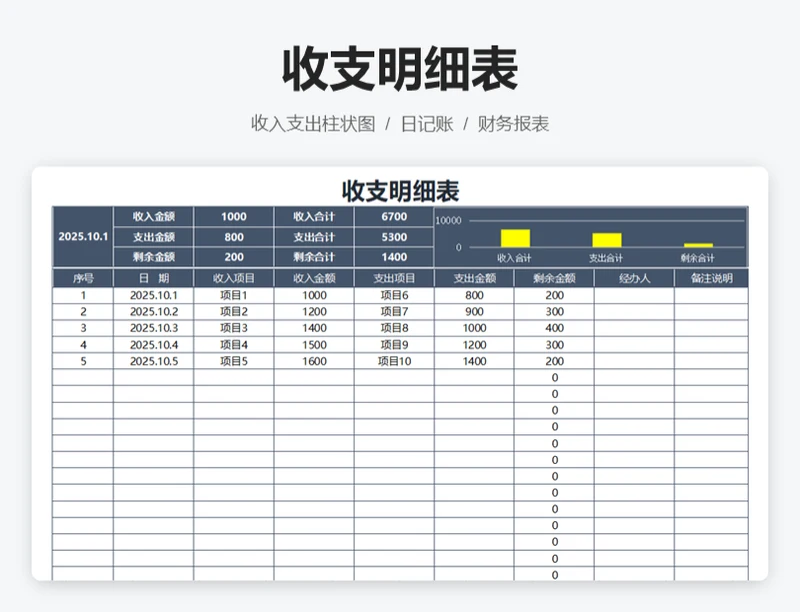Click the inner sheet title 收支明细表

click(401, 191)
